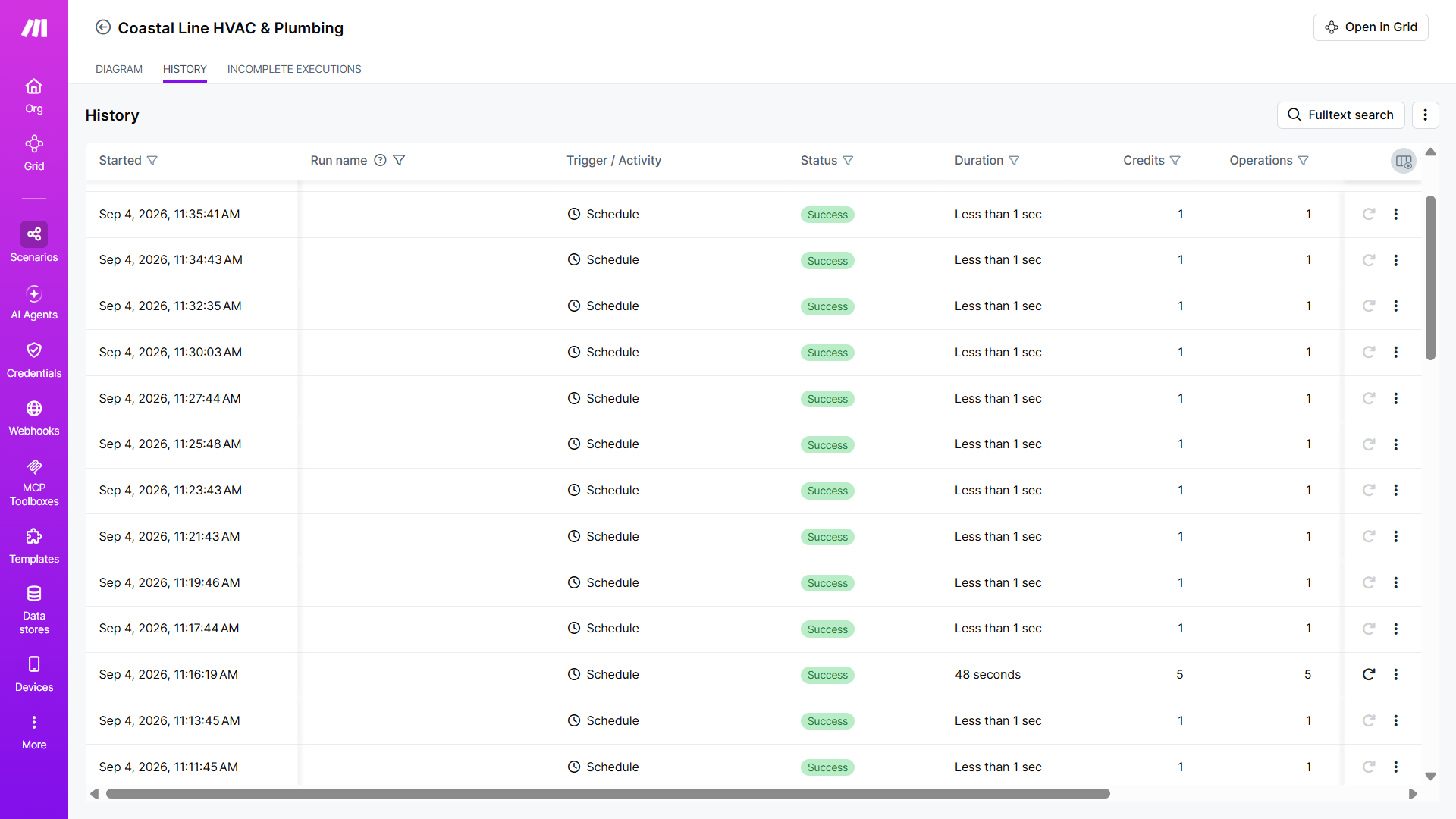Image resolution: width=1456 pixels, height=819 pixels.
Task: Click the scroll down arrow
Action: [1430, 776]
